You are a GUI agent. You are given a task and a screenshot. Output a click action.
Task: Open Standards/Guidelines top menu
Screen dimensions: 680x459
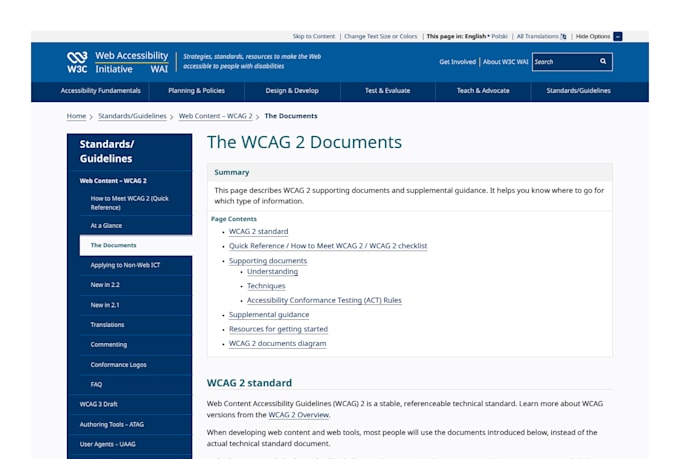pyautogui.click(x=578, y=91)
